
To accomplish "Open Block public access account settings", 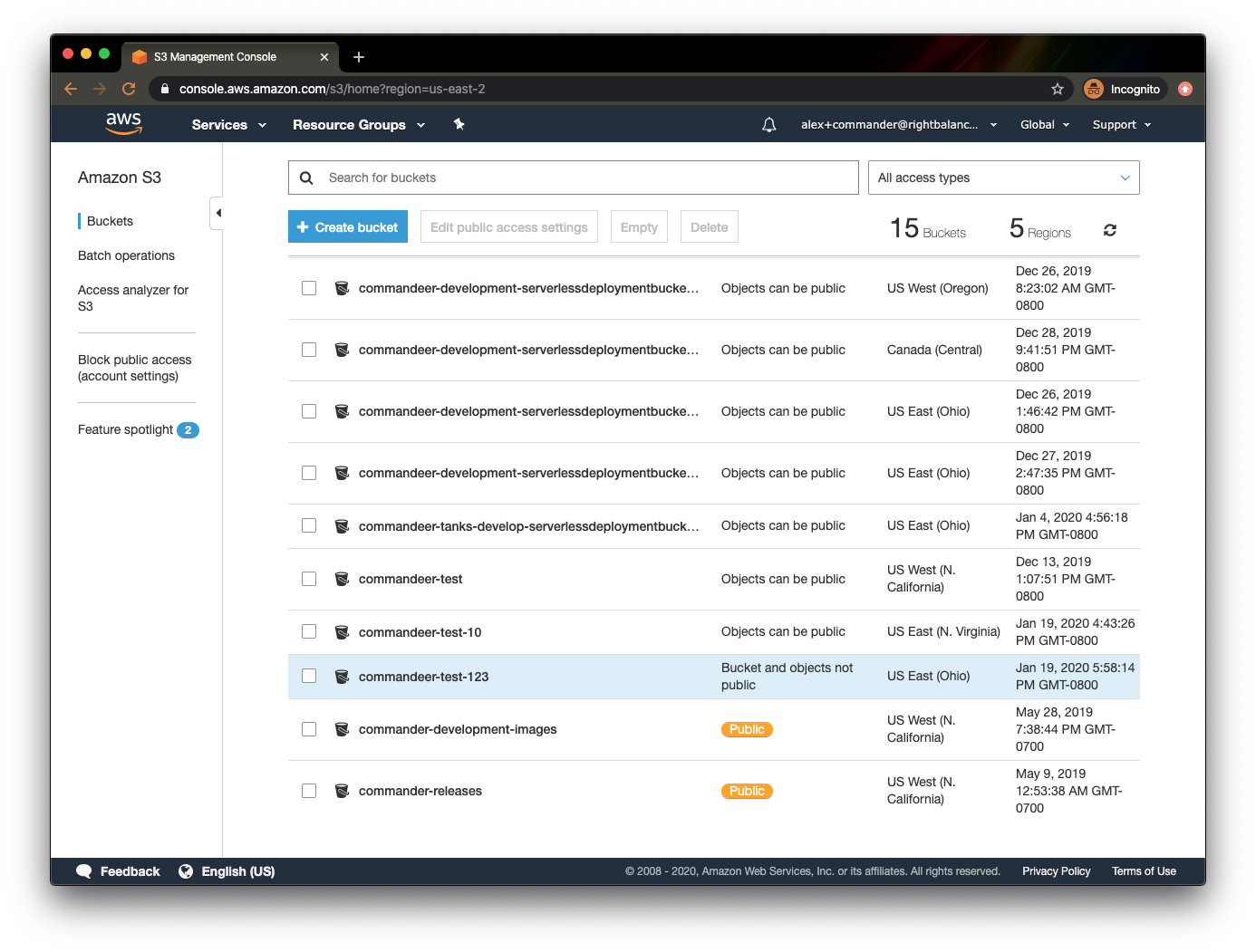I will 135,368.
